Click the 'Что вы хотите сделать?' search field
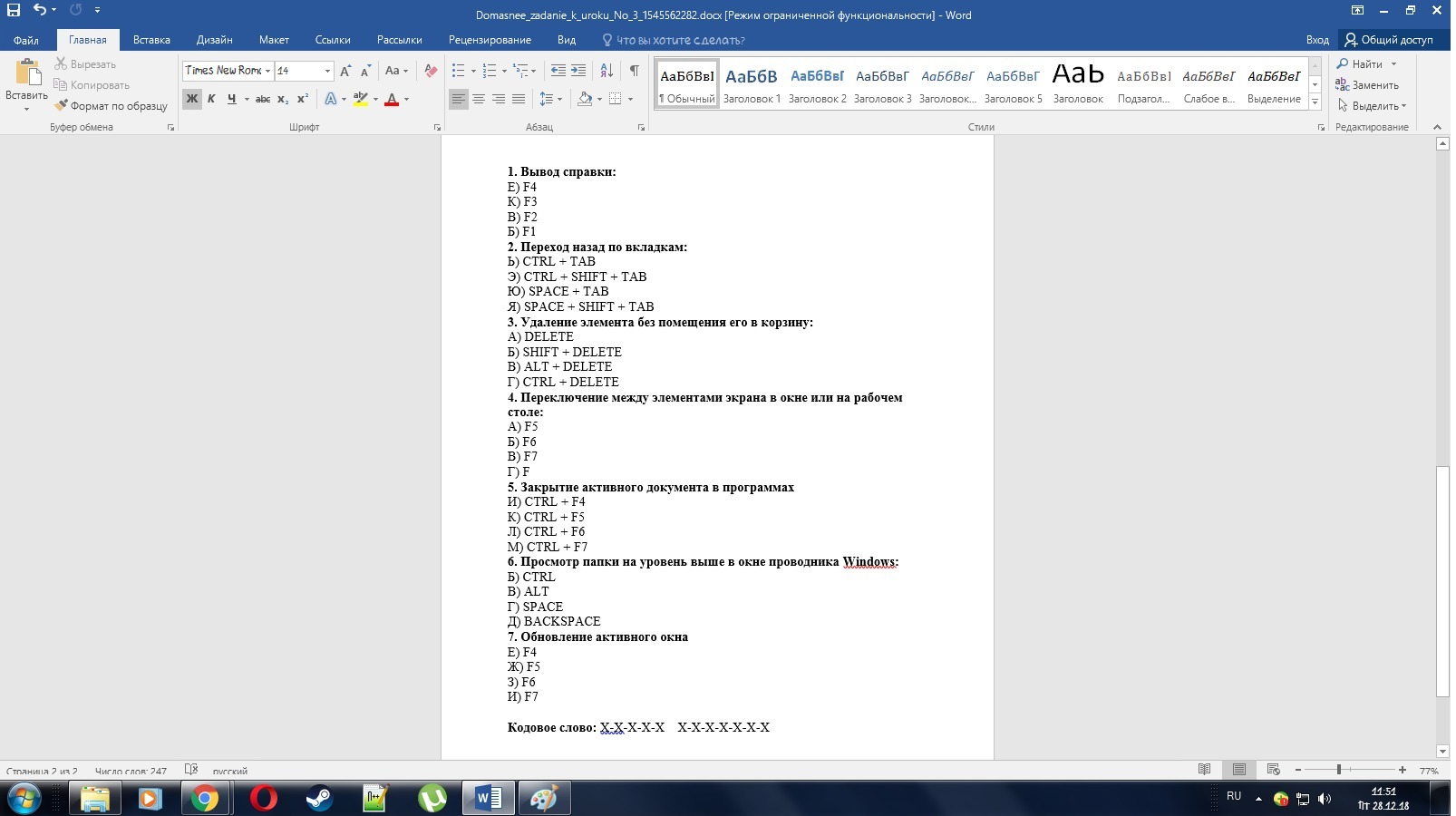This screenshot has width=1456, height=816. click(680, 40)
